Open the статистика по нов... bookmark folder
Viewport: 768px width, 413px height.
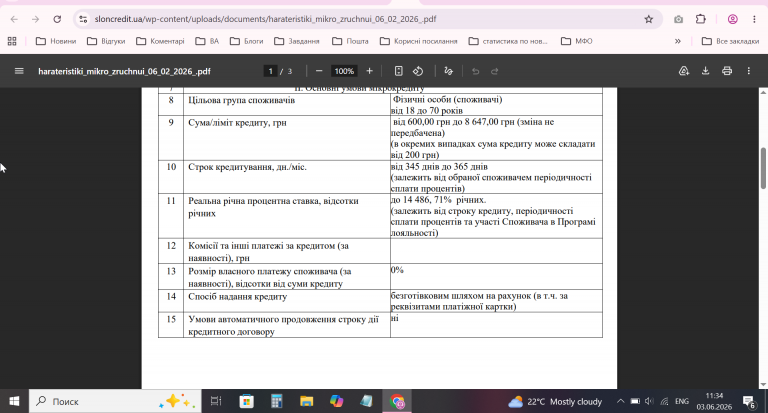pos(508,41)
